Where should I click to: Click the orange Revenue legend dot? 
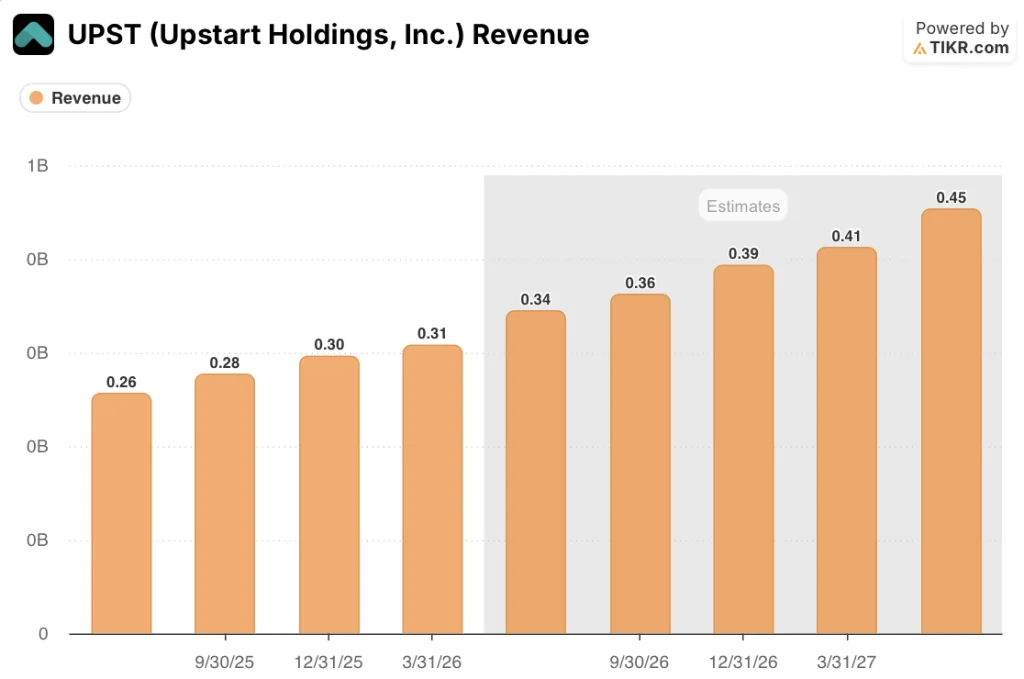pos(37,98)
